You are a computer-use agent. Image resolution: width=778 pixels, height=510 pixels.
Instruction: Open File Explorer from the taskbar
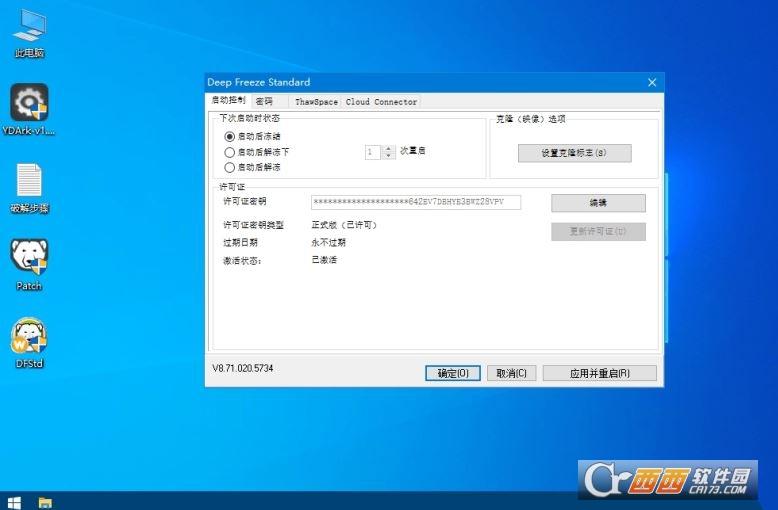(45, 502)
